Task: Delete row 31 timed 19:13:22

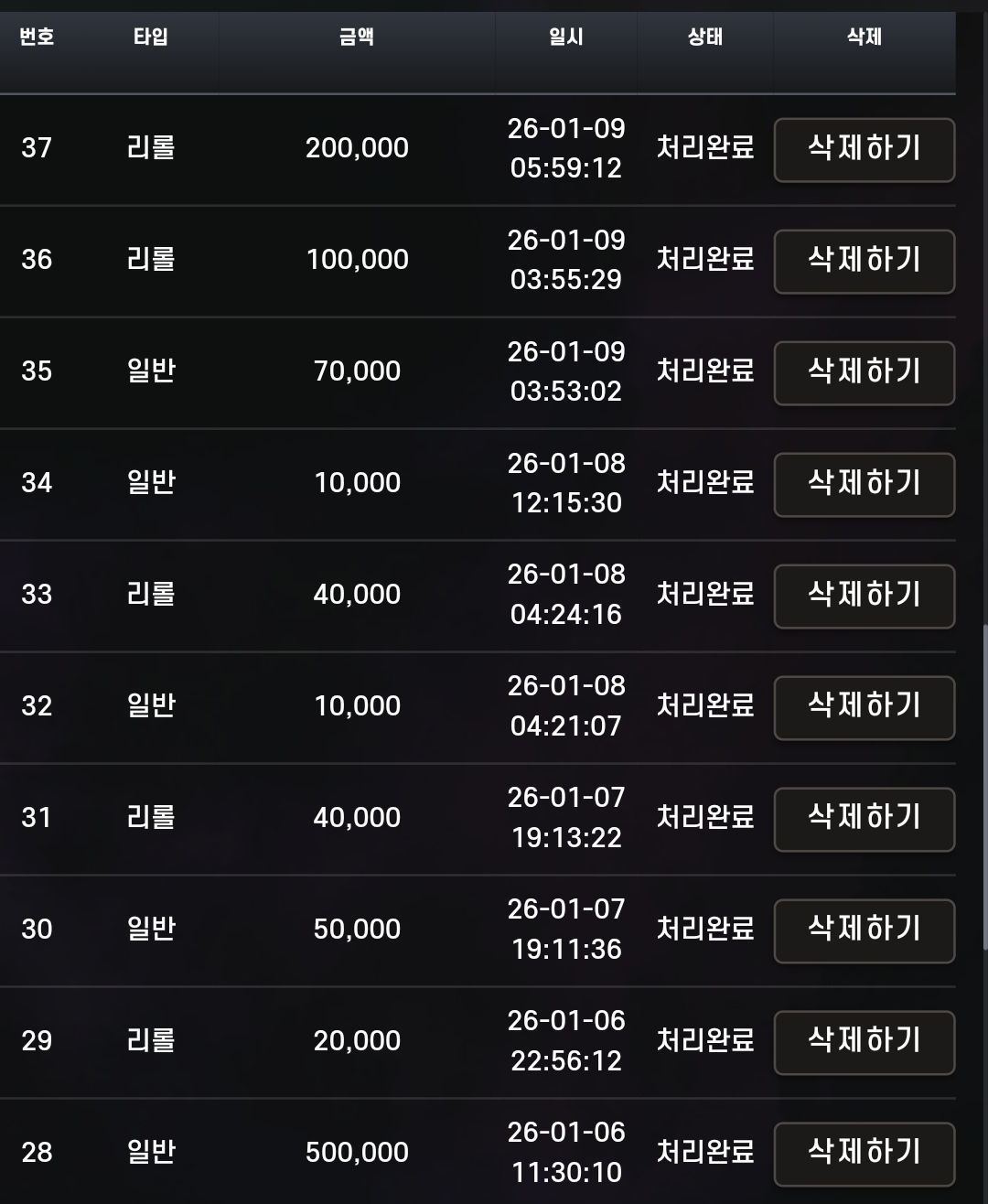Action: pos(864,819)
